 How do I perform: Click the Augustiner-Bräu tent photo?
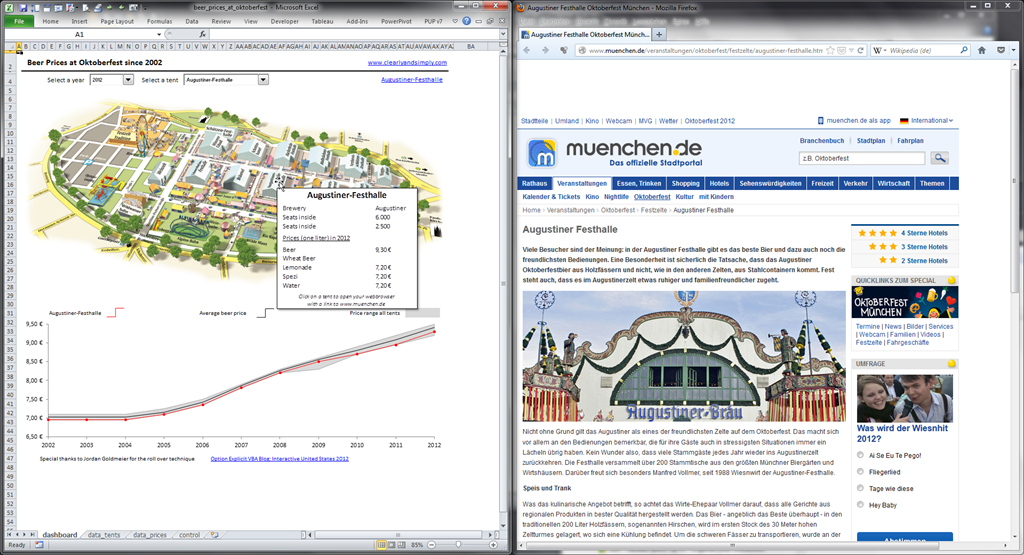coord(684,356)
